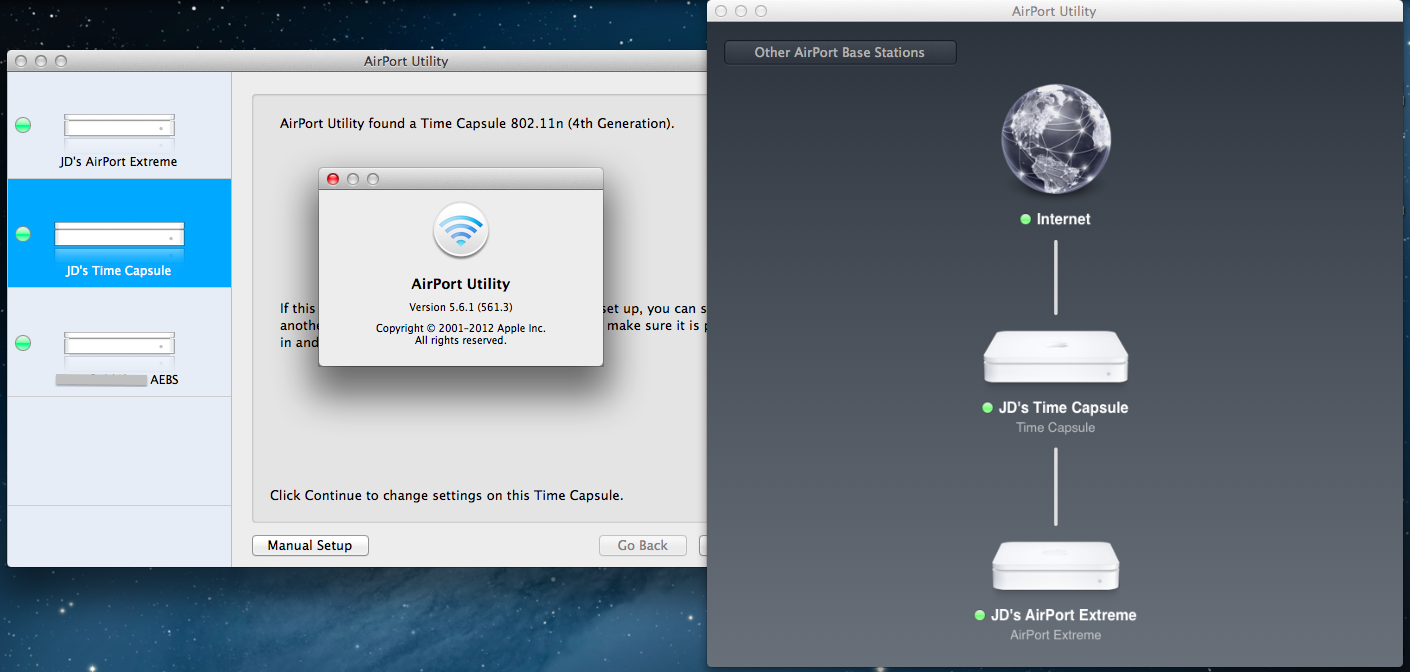Click the AEBS device icon in sidebar

pos(119,342)
